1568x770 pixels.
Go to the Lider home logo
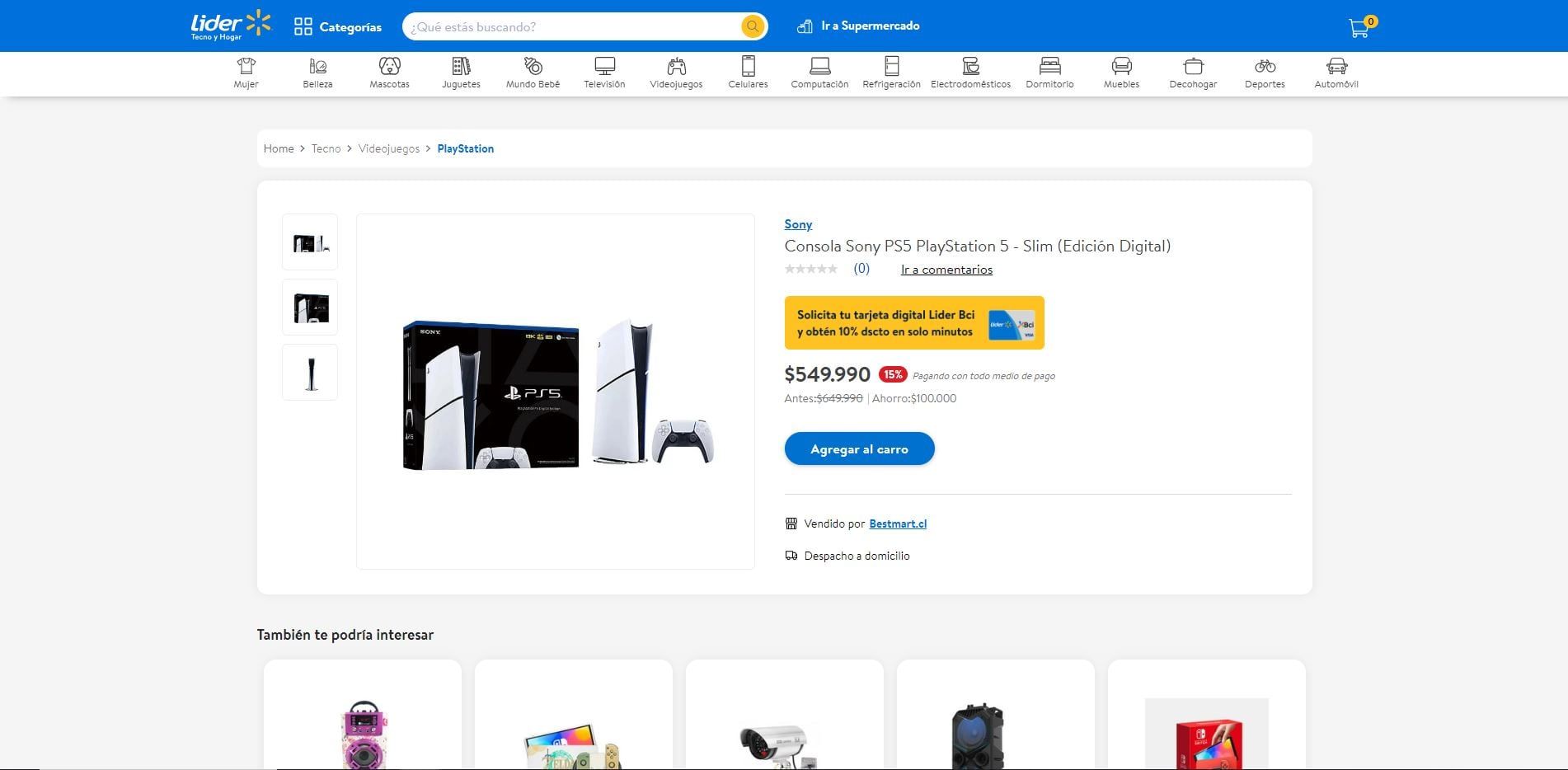(x=231, y=26)
